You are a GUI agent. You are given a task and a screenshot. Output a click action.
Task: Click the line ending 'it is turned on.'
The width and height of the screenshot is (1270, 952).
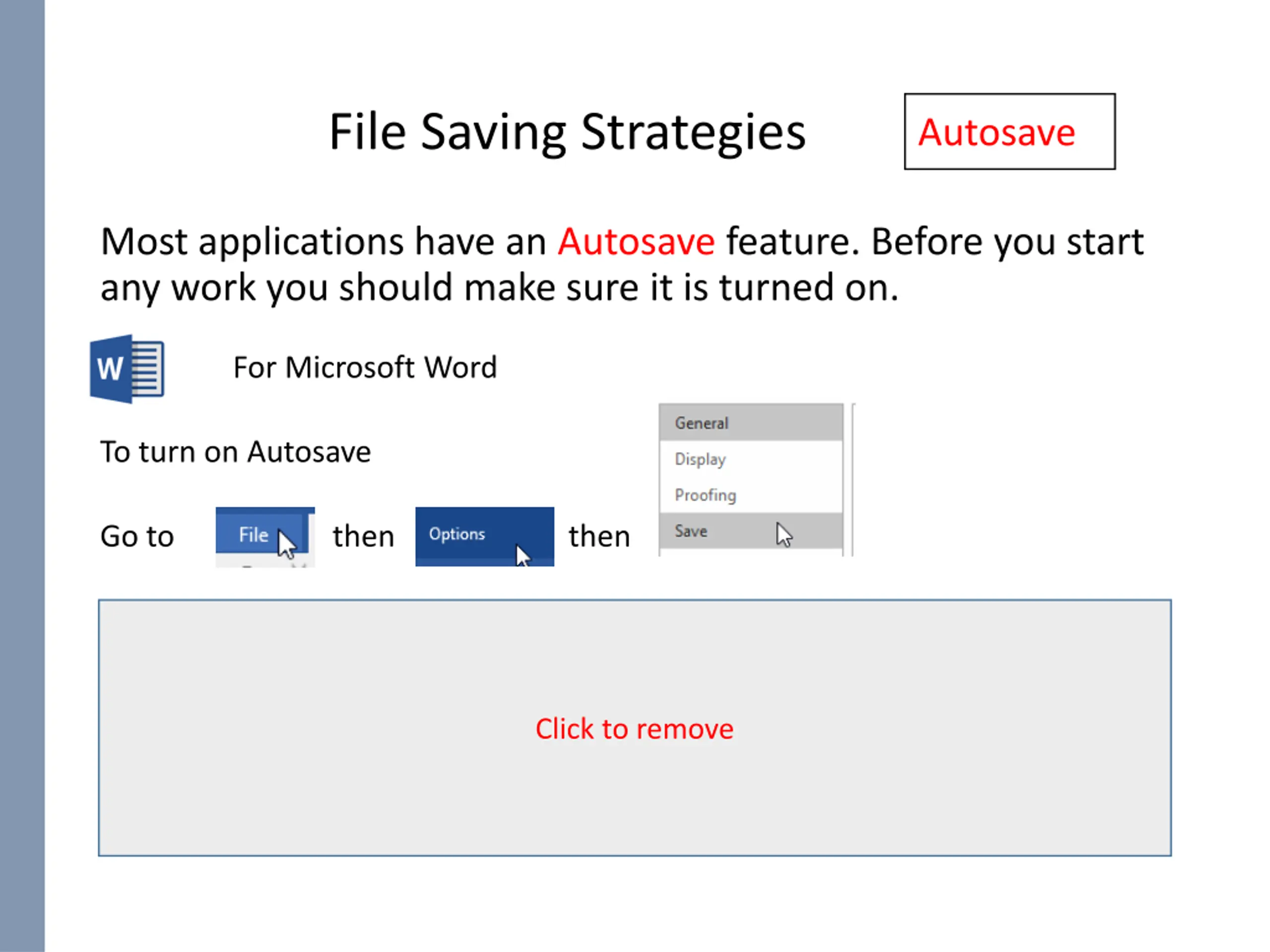click(x=499, y=287)
